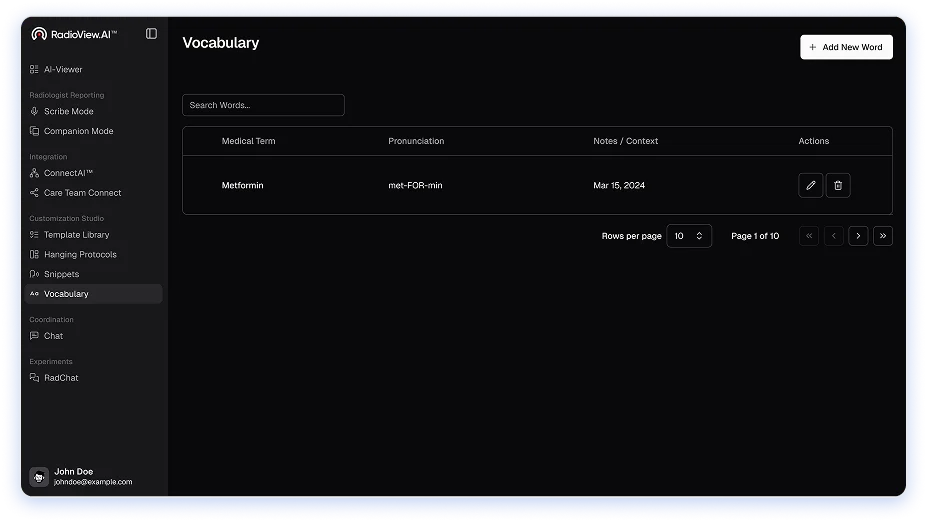Image resolution: width=927 pixels, height=522 pixels.
Task: Open the Snippets page
Action: (x=61, y=274)
